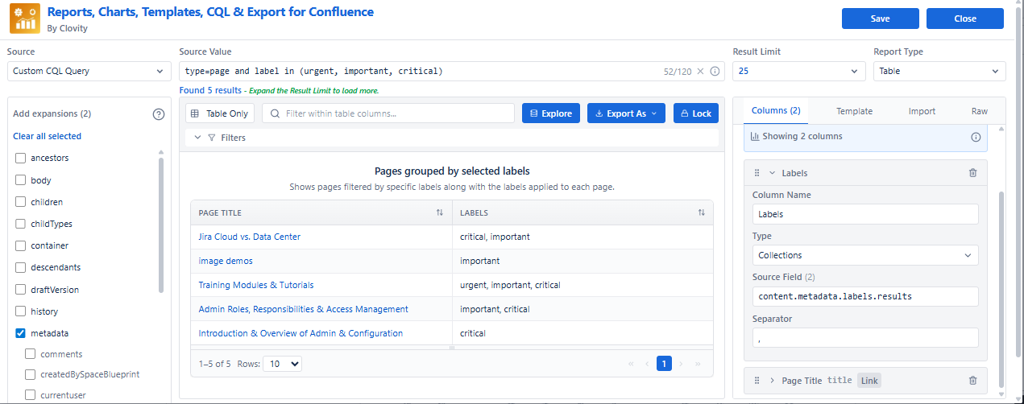Click Clear all selected link

(x=47, y=136)
